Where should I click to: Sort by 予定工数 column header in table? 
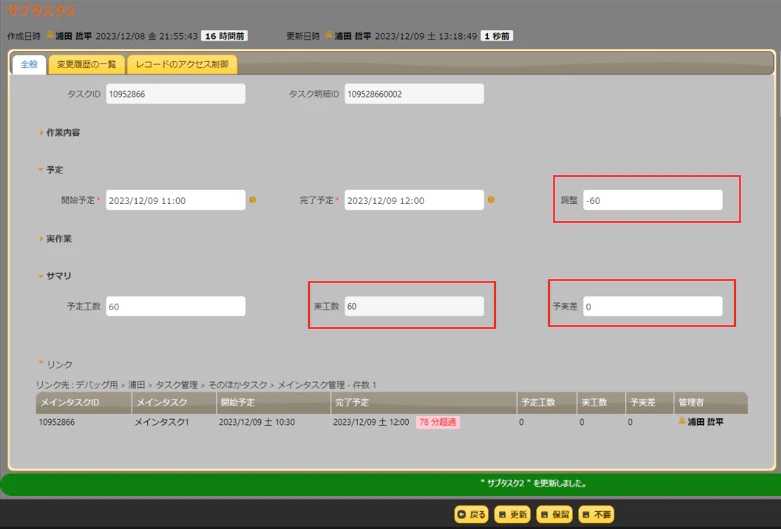coord(546,402)
